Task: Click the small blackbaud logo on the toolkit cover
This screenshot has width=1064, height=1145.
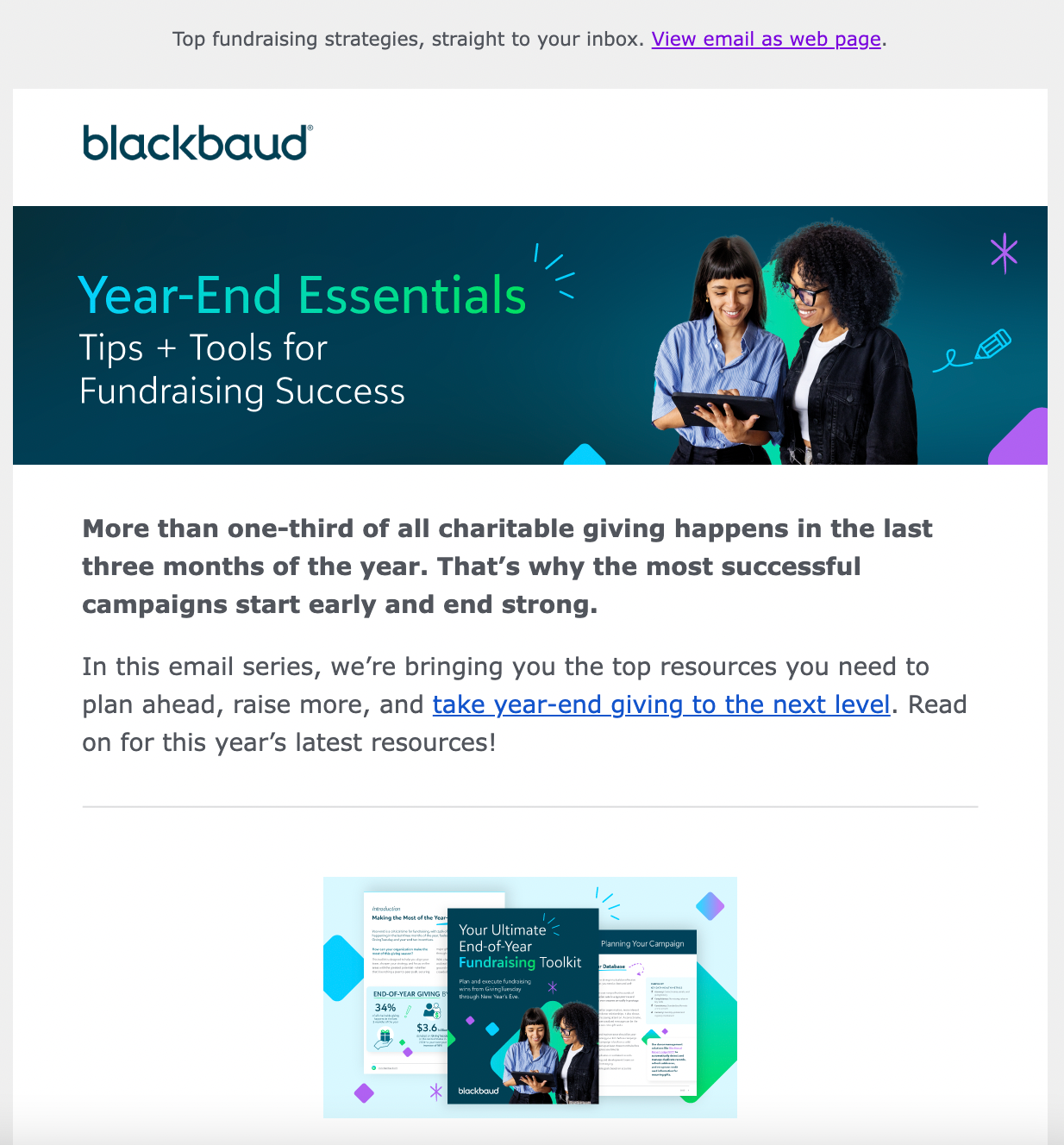Action: [x=479, y=1091]
